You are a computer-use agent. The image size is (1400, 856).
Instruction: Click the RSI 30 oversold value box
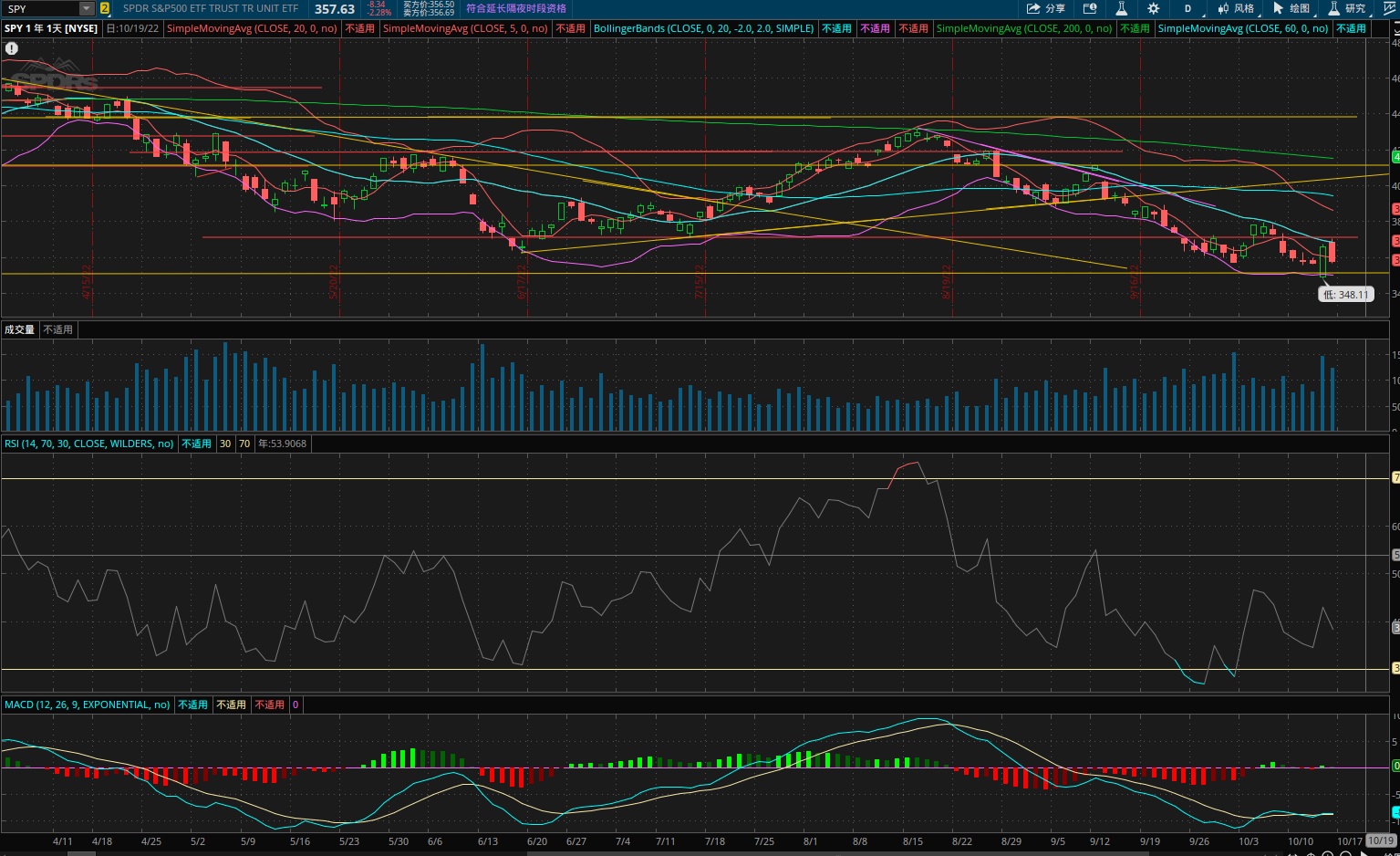tap(225, 444)
